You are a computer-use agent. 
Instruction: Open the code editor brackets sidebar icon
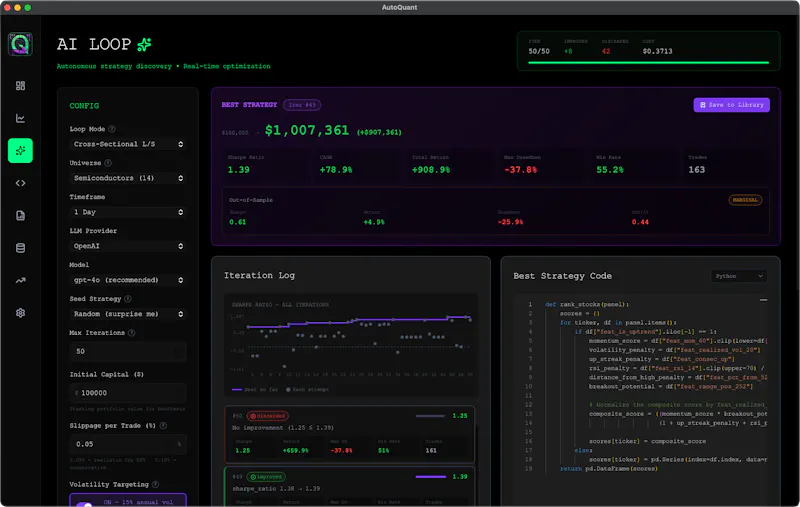20,183
